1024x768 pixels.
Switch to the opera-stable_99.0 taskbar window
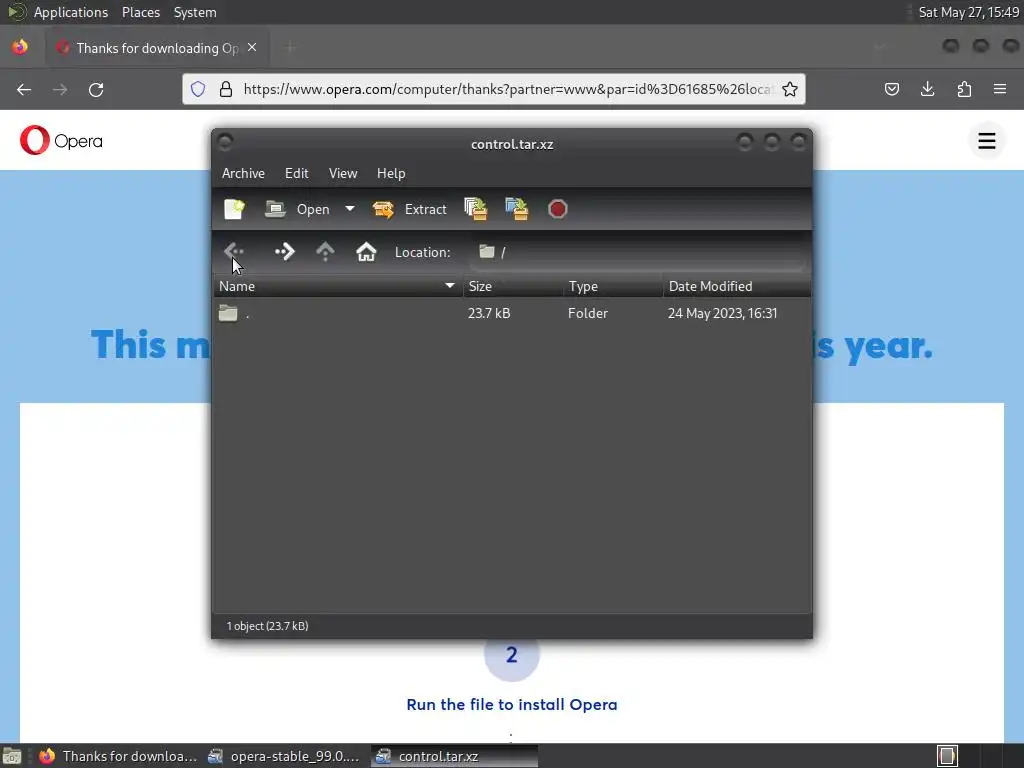pyautogui.click(x=284, y=756)
